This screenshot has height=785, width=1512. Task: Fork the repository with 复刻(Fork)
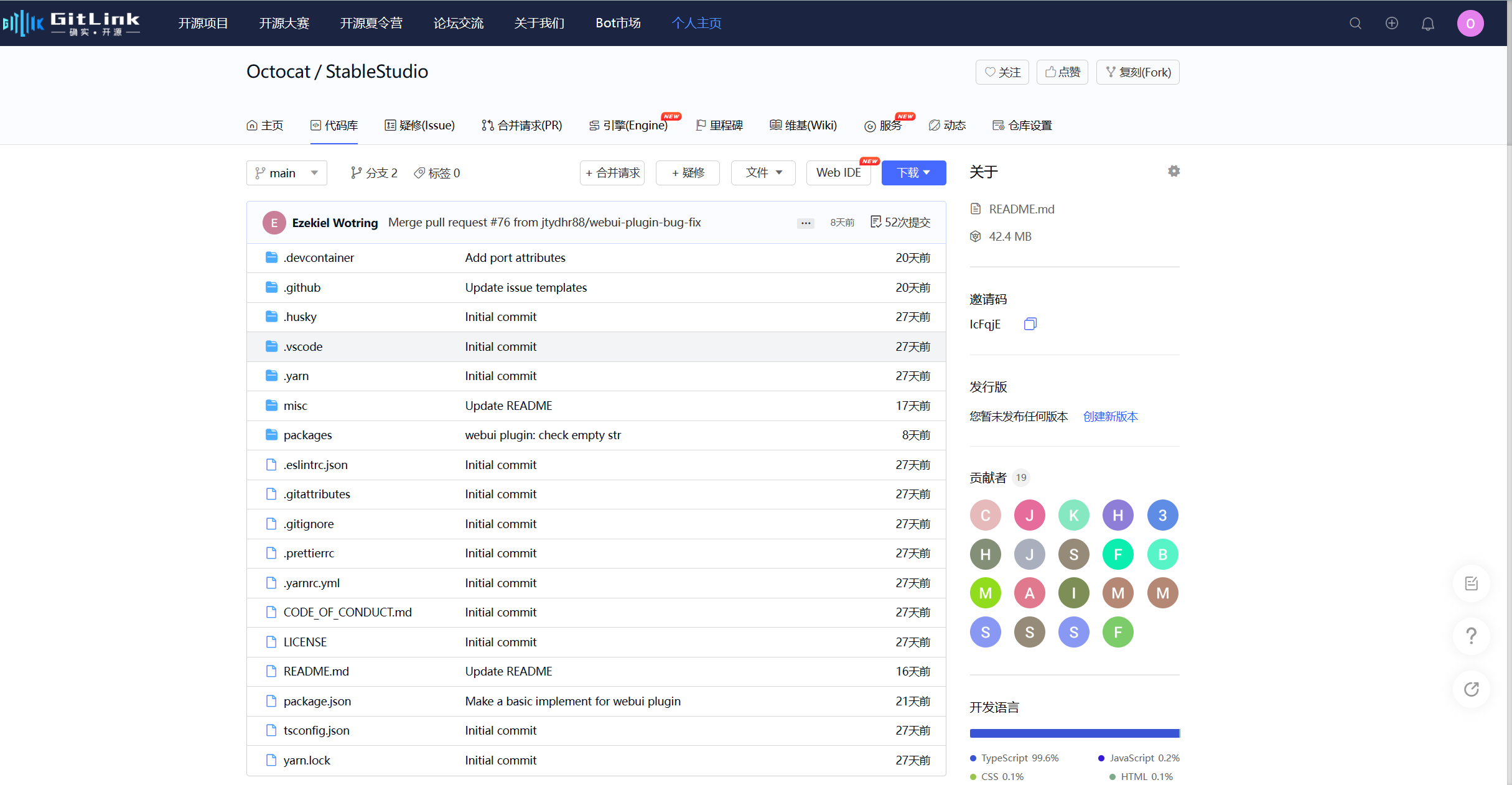point(1138,72)
